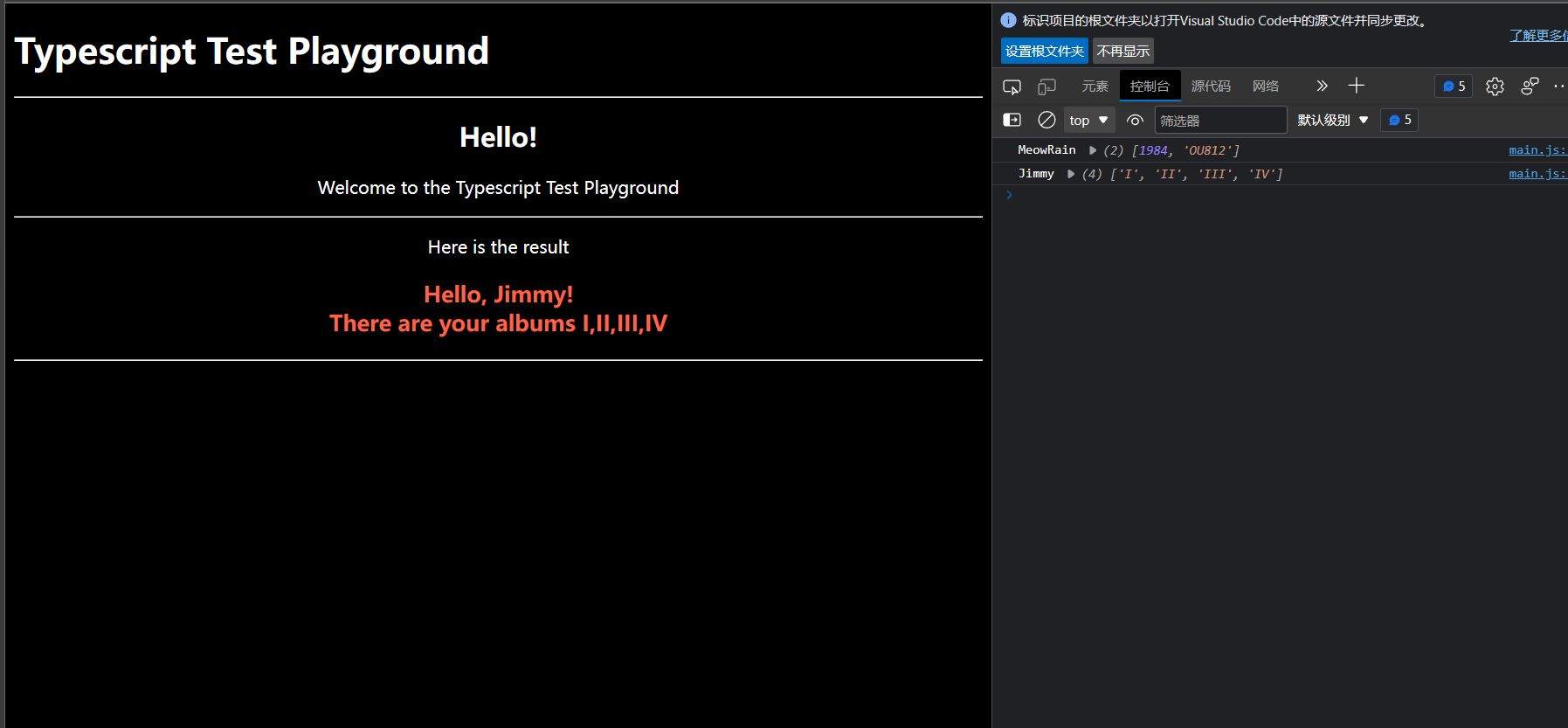Toggle device emulation mode icon

[1046, 87]
